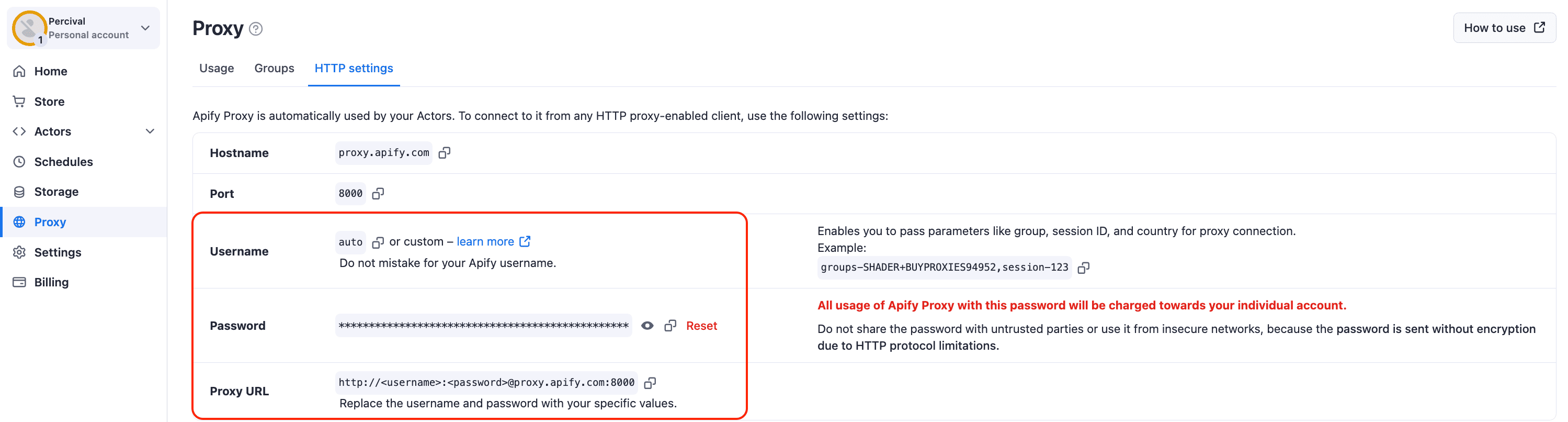Screen dimensions: 1568x422
Task: Copy the proxy password
Action: 670,325
